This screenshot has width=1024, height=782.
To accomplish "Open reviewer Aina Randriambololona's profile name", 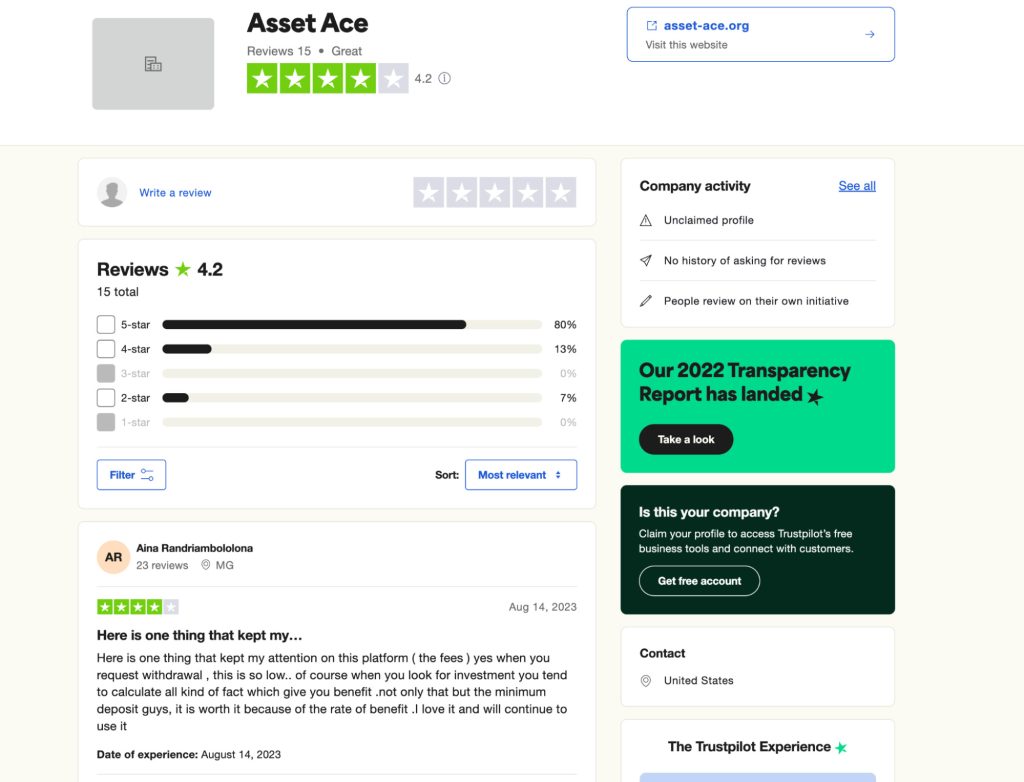I will coord(195,548).
